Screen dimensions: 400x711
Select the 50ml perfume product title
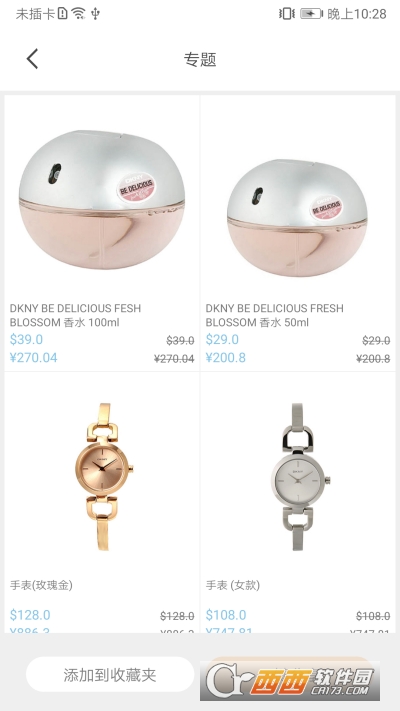[274, 315]
